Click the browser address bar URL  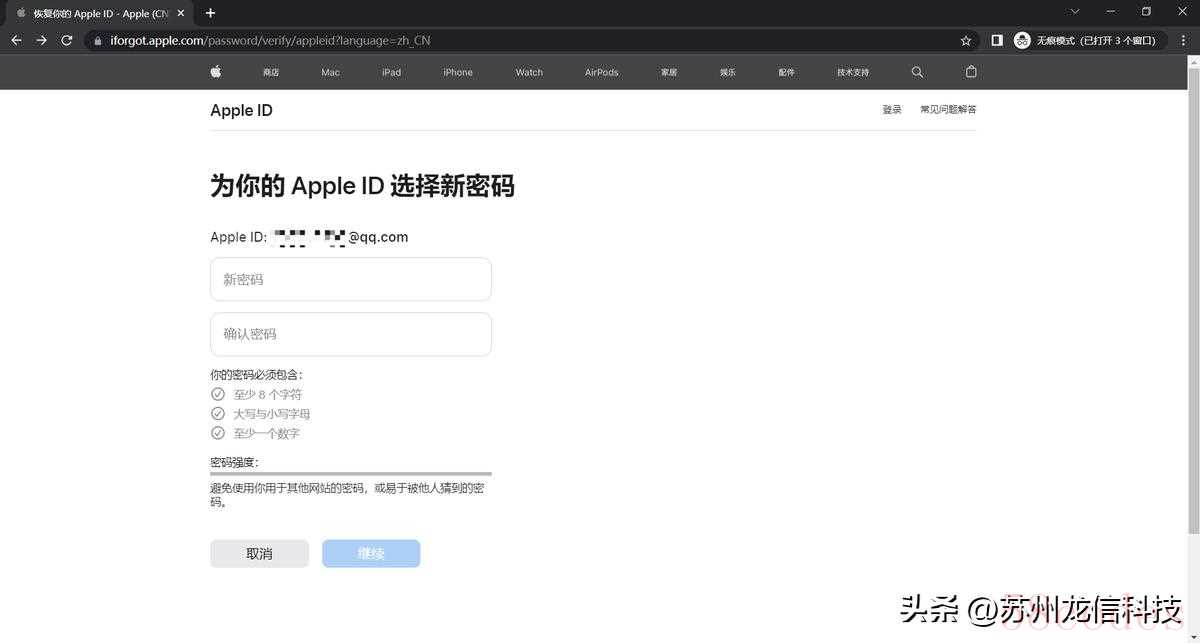point(270,41)
